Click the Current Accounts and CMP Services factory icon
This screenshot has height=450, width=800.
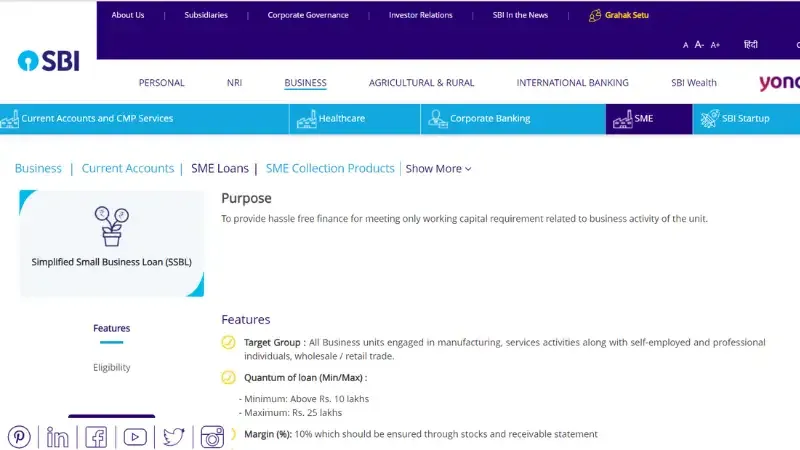pos(10,119)
